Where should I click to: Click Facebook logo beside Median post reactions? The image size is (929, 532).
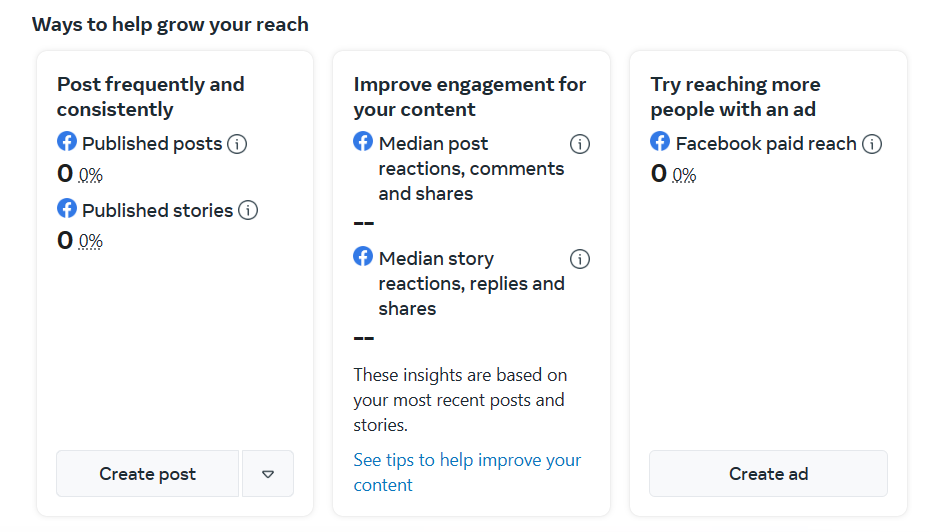[x=363, y=142]
